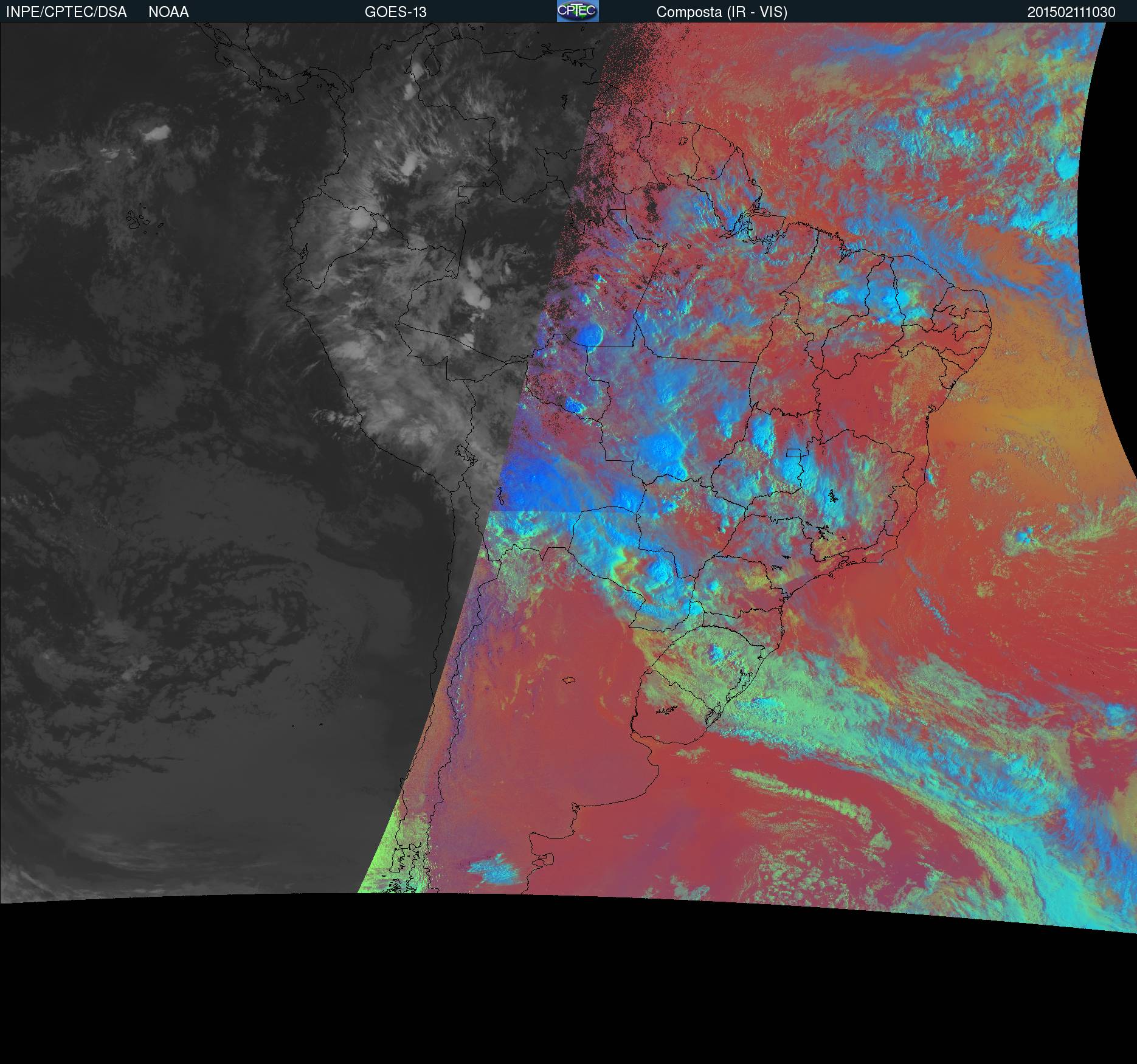Click the Galápagos Islands outline in the Pacific
Viewport: 1137px width, 1064px height.
coord(141,218)
